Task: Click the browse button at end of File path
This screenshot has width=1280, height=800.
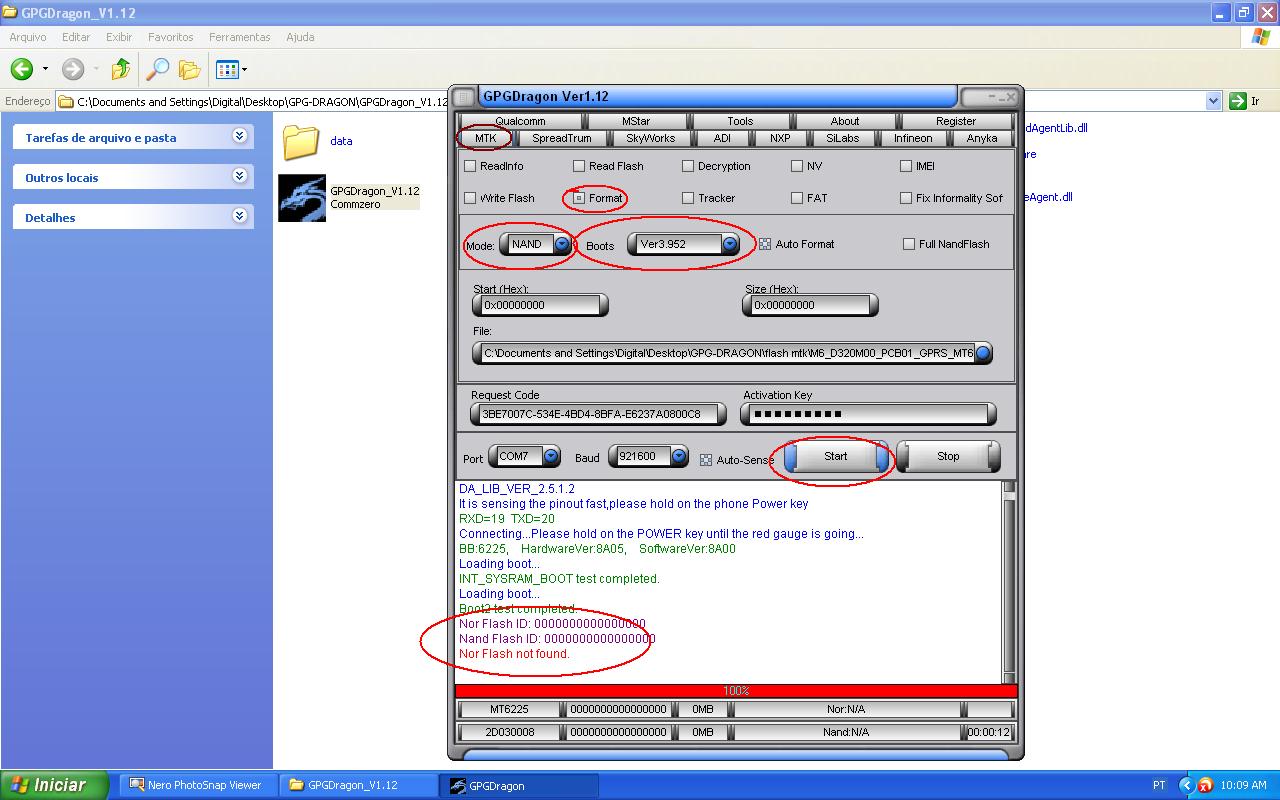Action: coord(983,353)
